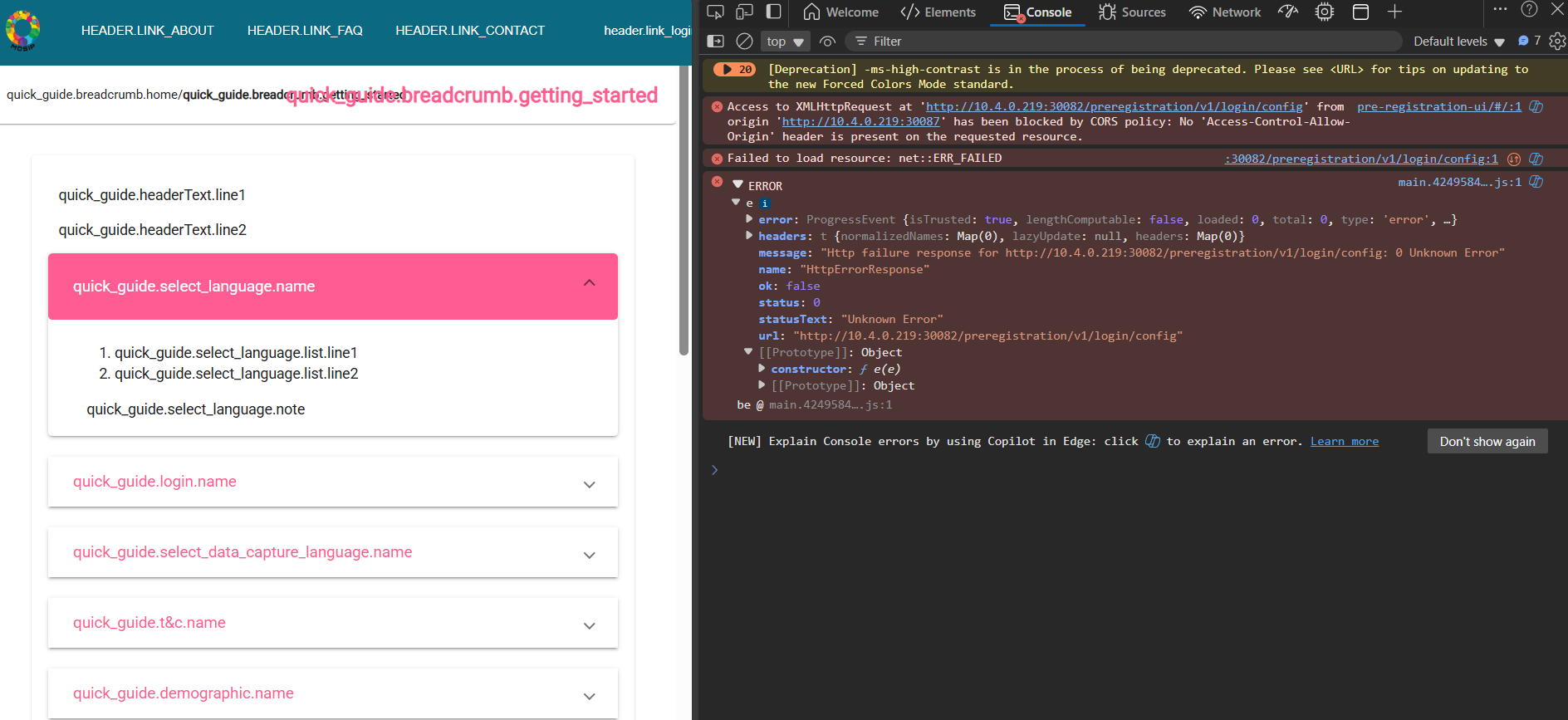The height and width of the screenshot is (720, 1568).
Task: Open the Memory chip tool icon
Action: [1325, 12]
